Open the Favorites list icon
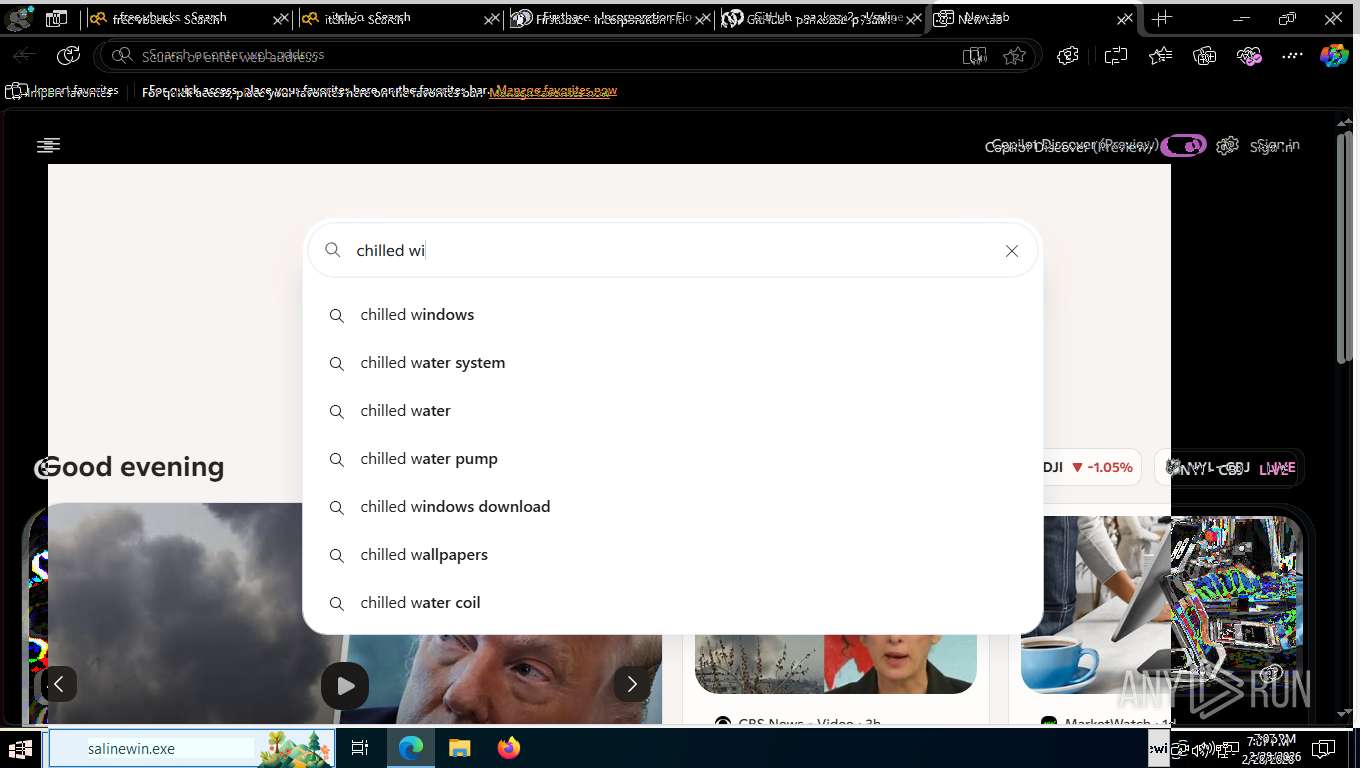1360x768 pixels. [1160, 56]
